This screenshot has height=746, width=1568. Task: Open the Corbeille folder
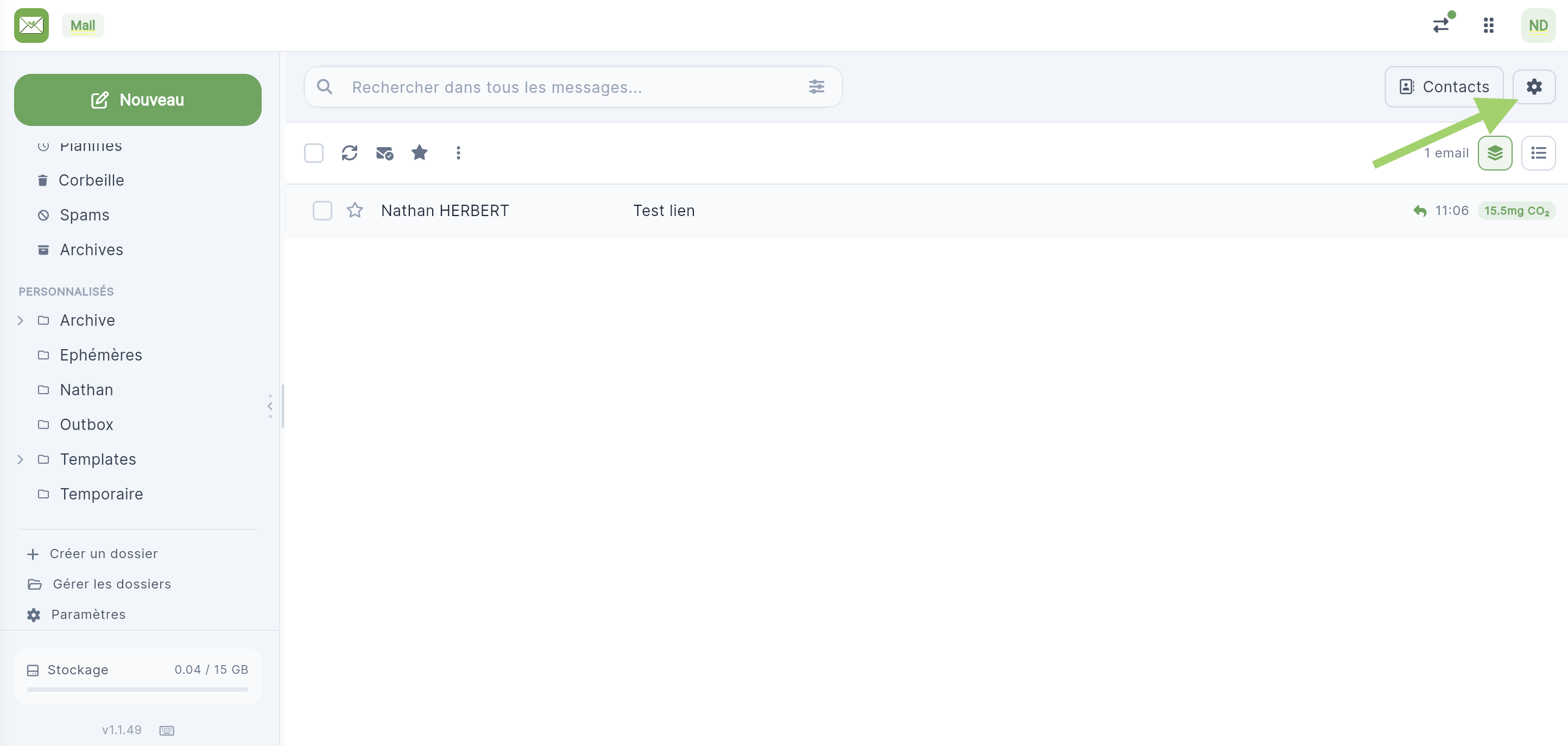coord(91,181)
